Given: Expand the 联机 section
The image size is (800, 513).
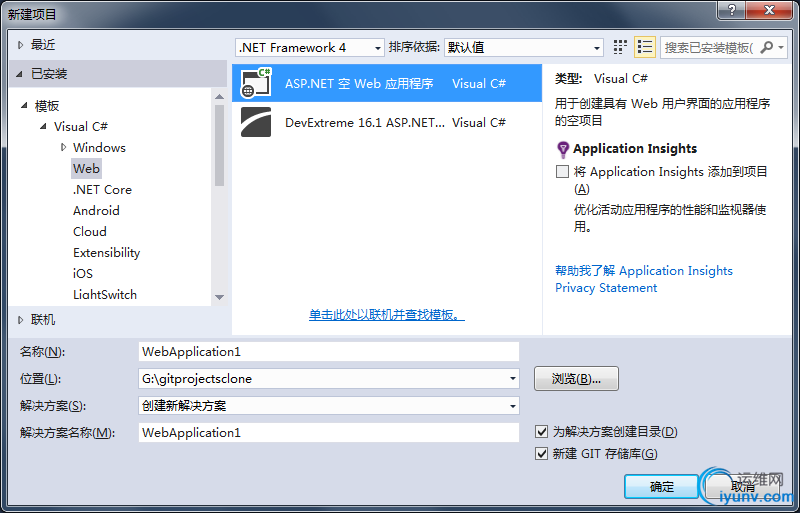Looking at the screenshot, I should [20, 320].
